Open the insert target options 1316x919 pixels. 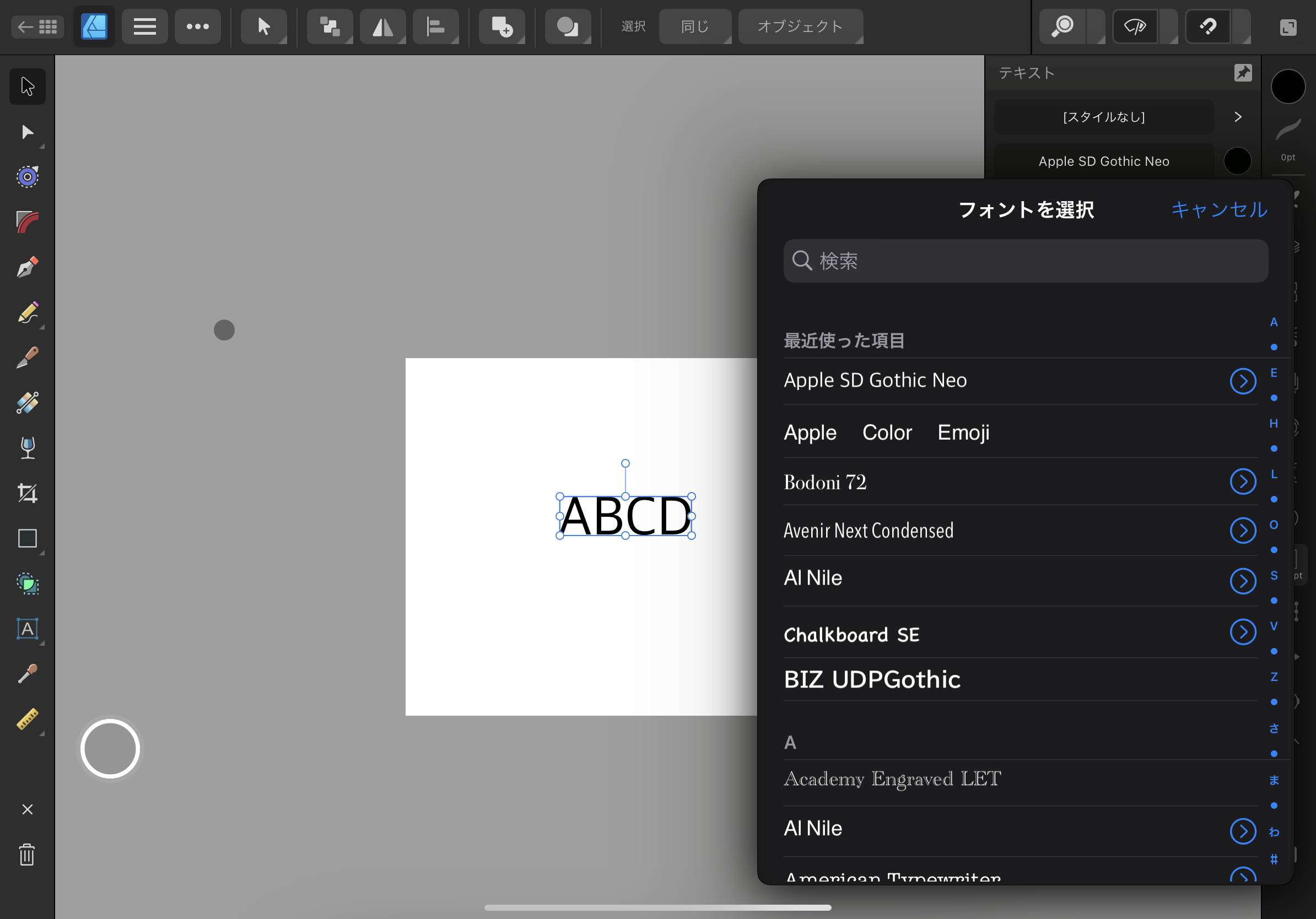click(x=501, y=26)
